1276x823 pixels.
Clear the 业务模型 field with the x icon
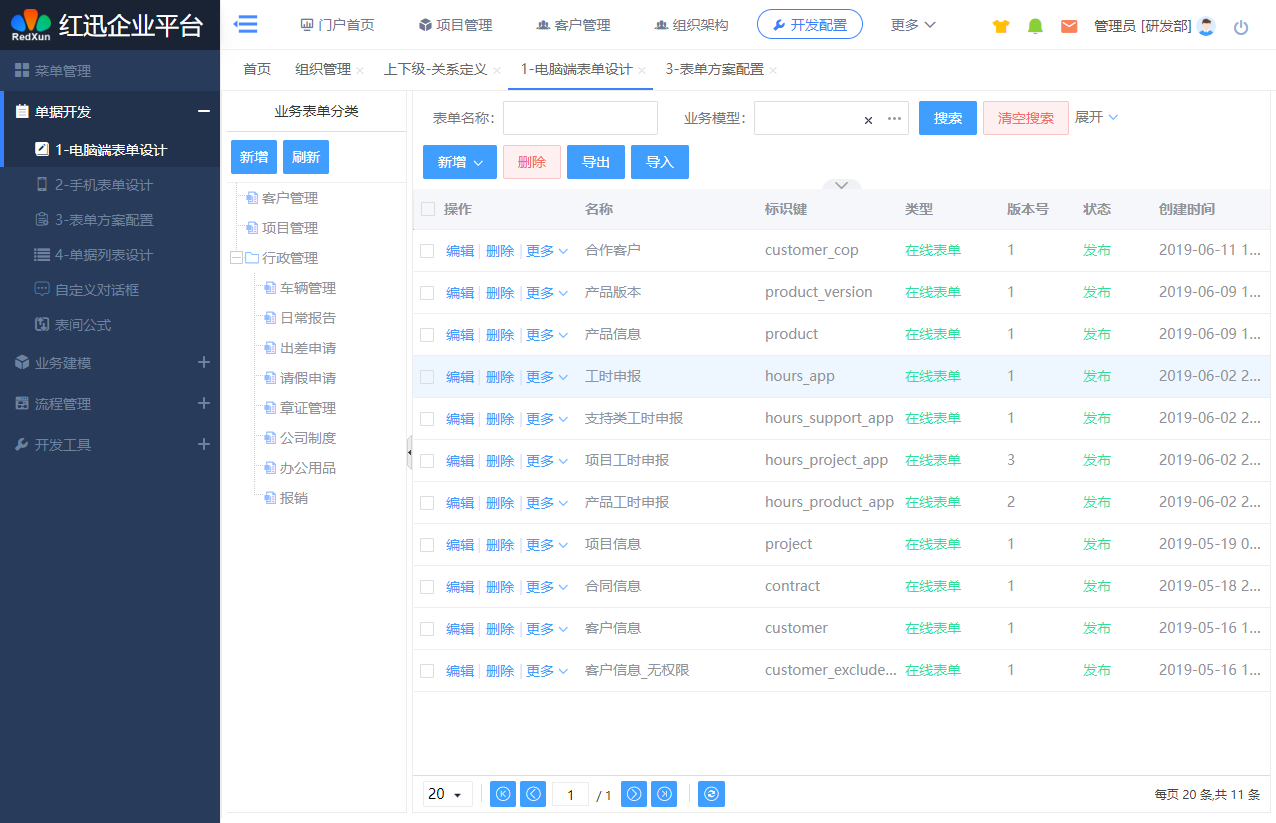tap(868, 119)
